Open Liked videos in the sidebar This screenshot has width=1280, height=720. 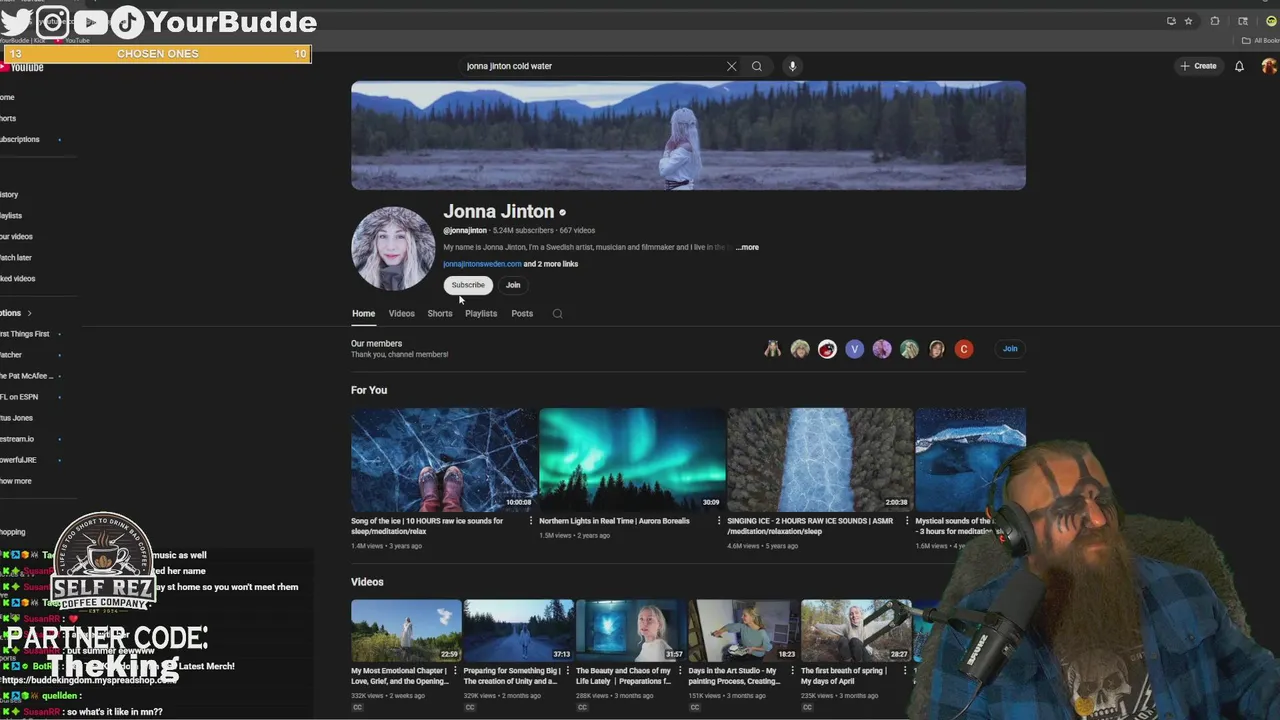pos(18,279)
